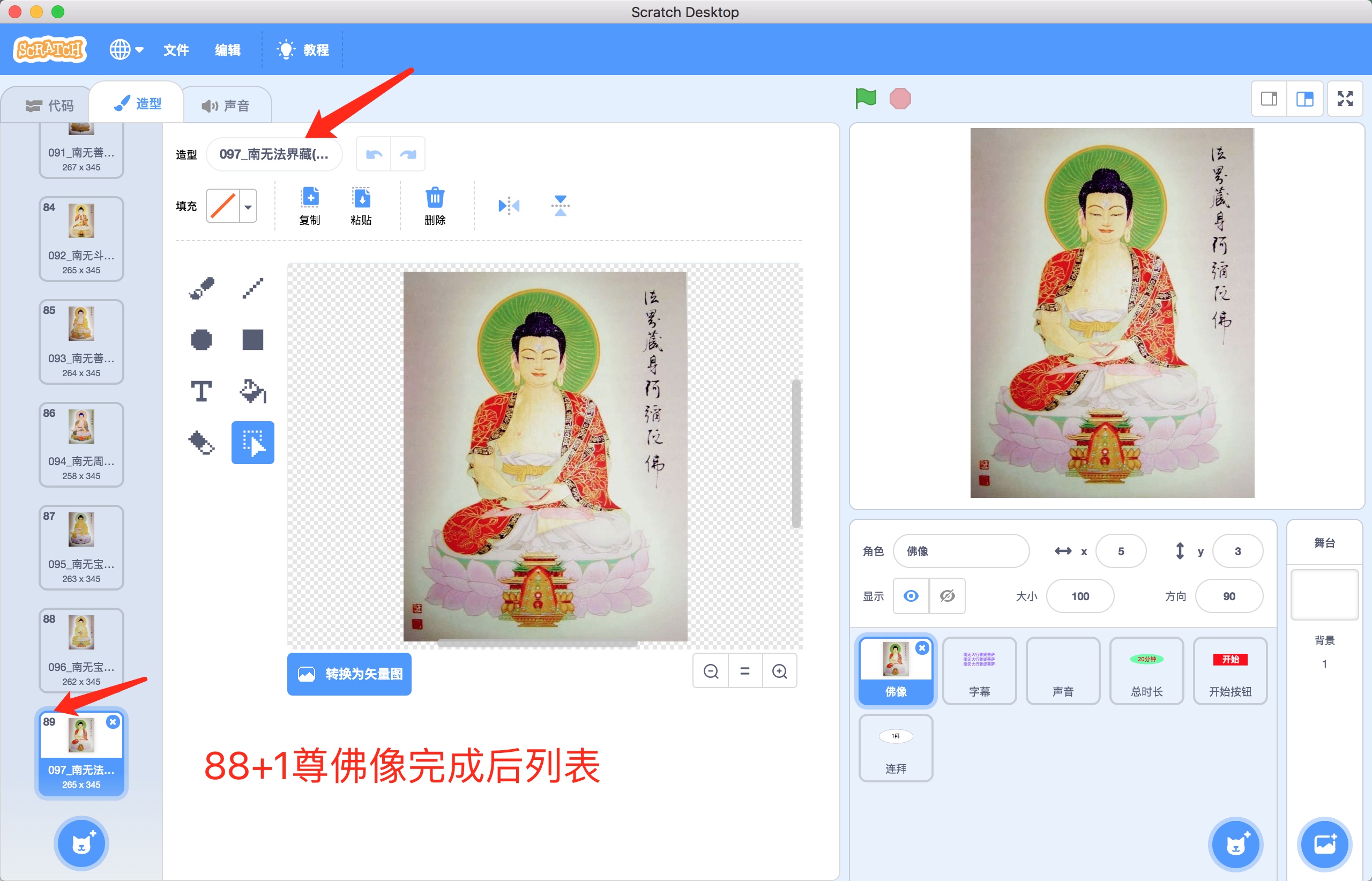The width and height of the screenshot is (1372, 881).
Task: Click the x position field
Action: pos(1121,551)
